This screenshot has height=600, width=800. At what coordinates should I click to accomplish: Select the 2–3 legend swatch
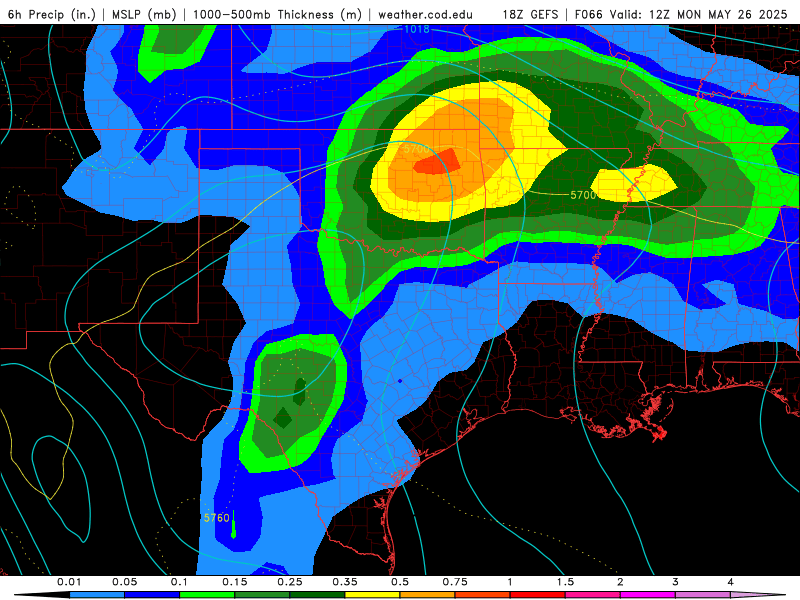[x=648, y=594]
